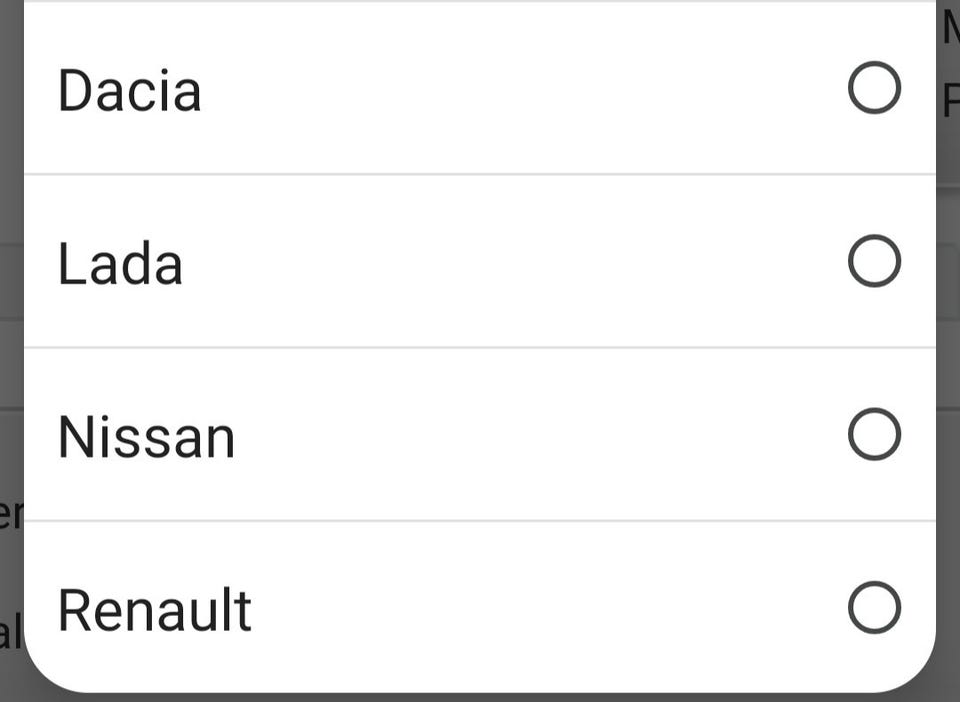Click the Dacia text label
Screen dimensions: 960x702
pyautogui.click(x=130, y=90)
